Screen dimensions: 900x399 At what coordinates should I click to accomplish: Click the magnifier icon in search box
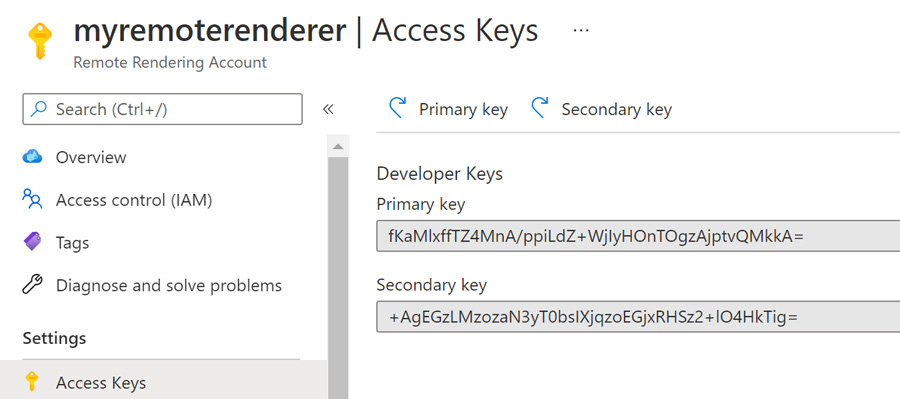(x=38, y=109)
